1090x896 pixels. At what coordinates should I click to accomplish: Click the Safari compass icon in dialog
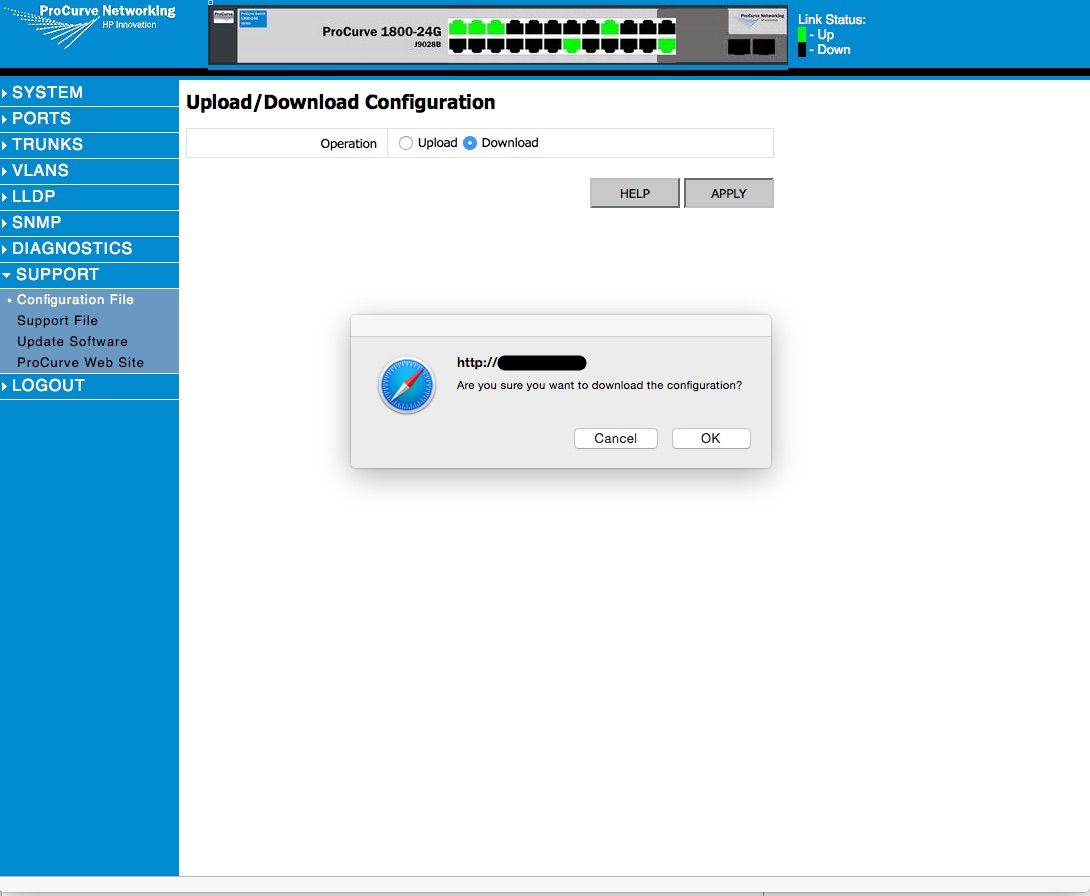tap(407, 385)
